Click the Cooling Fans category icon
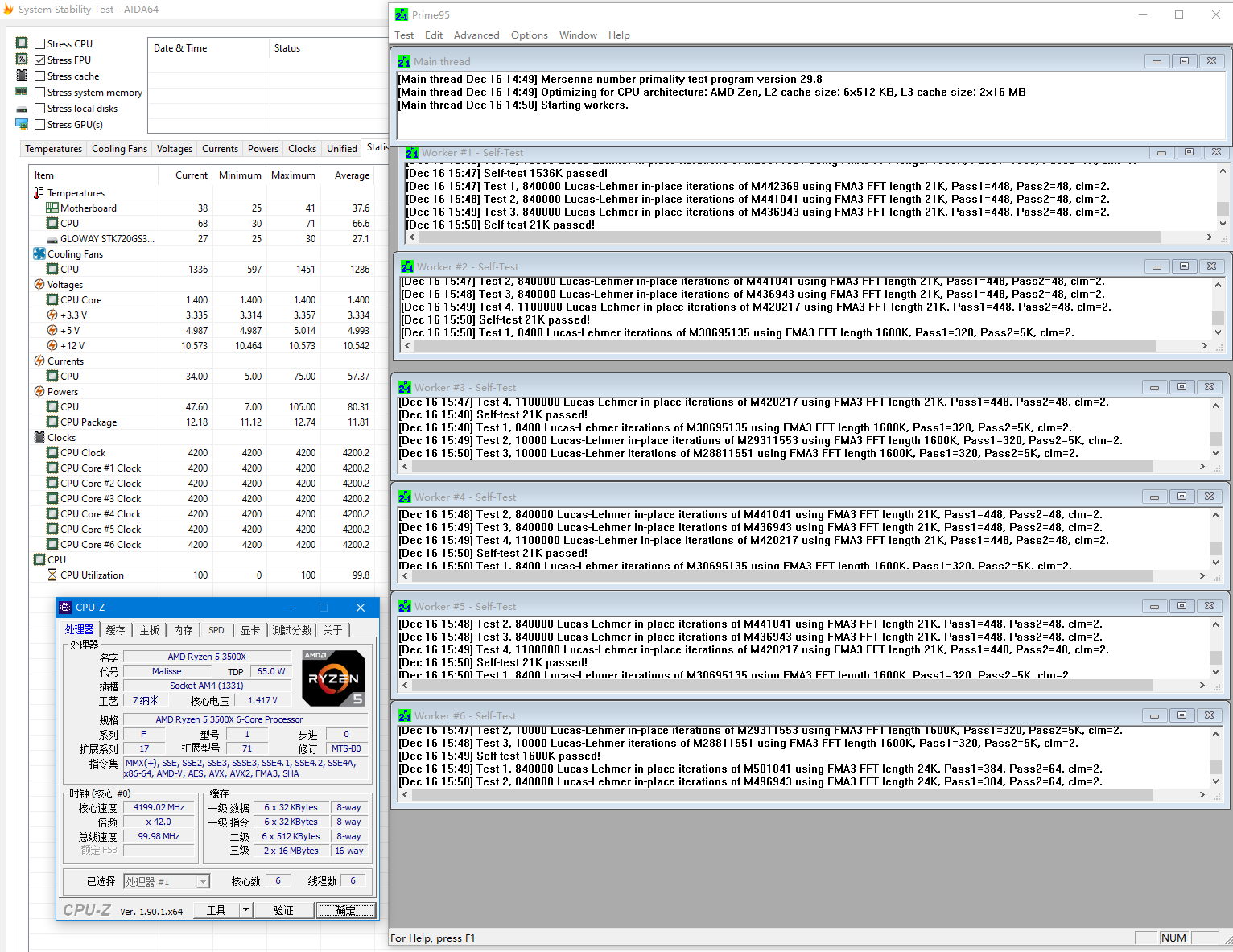Viewport: 1233px width, 952px height. tap(39, 254)
